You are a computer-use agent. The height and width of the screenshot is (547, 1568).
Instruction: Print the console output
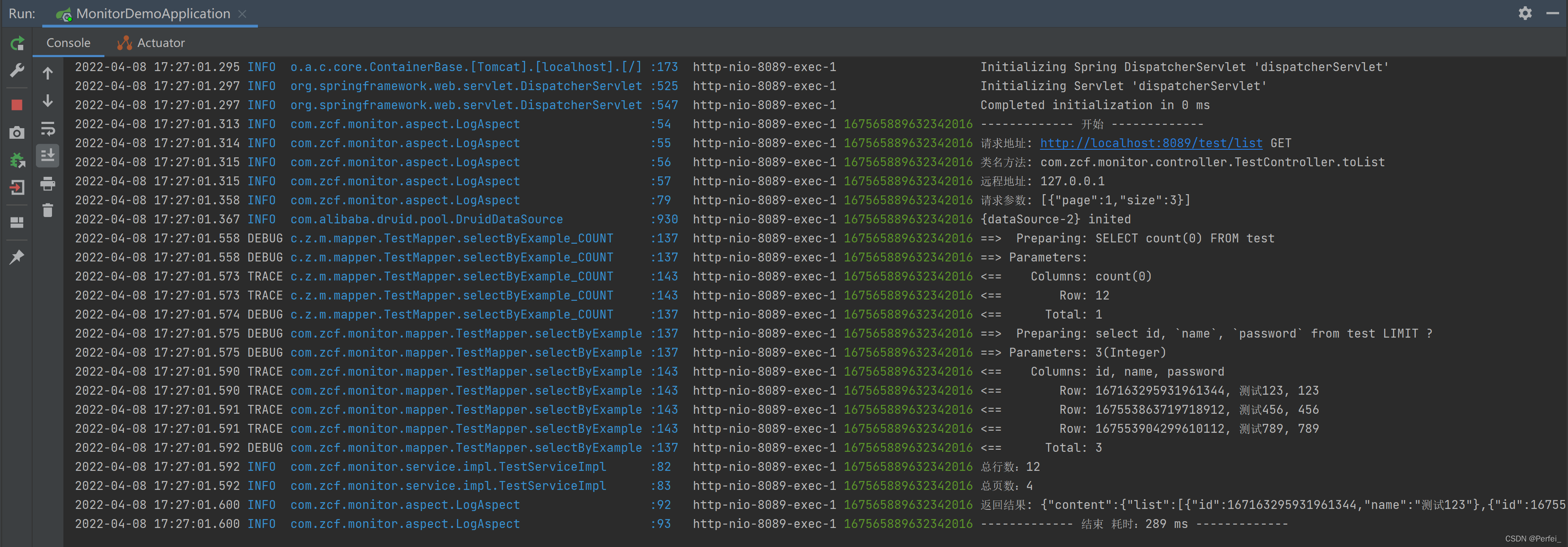coord(47,183)
